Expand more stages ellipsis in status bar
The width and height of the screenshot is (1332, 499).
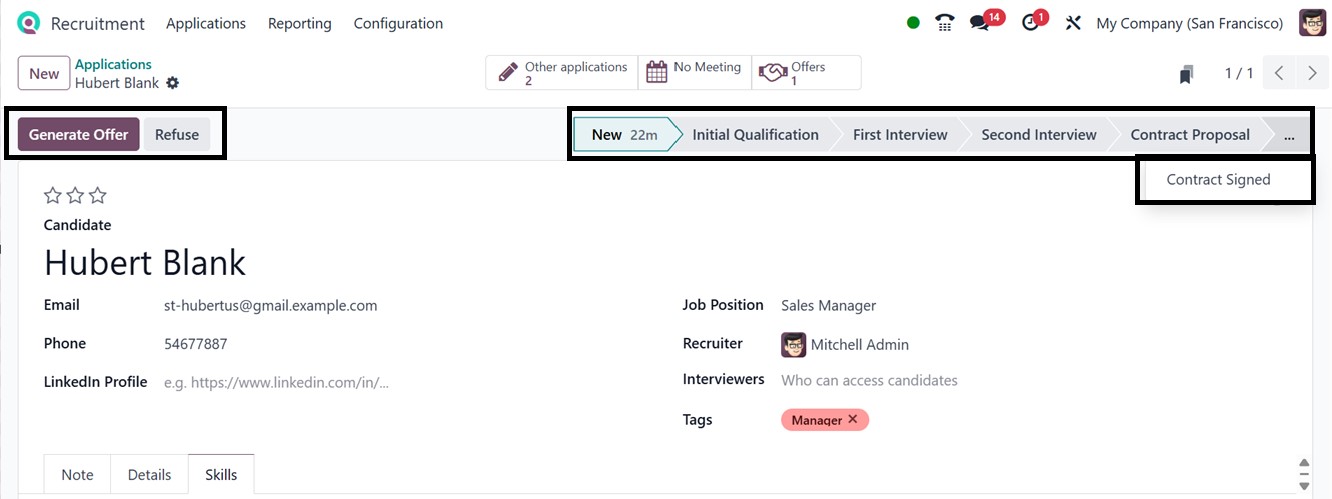point(1289,135)
